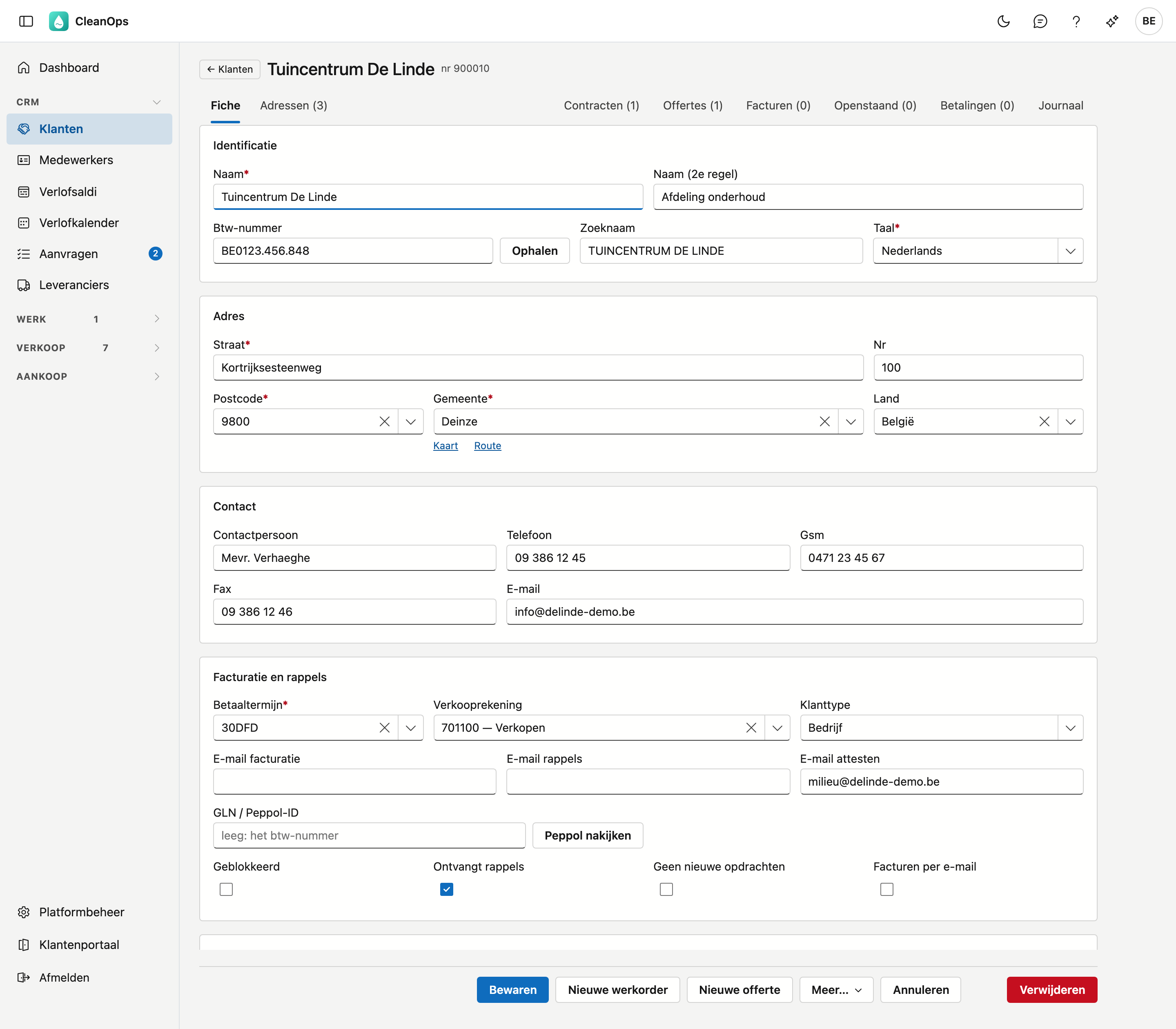Open the Kaart link
1176x1029 pixels.
tap(445, 445)
